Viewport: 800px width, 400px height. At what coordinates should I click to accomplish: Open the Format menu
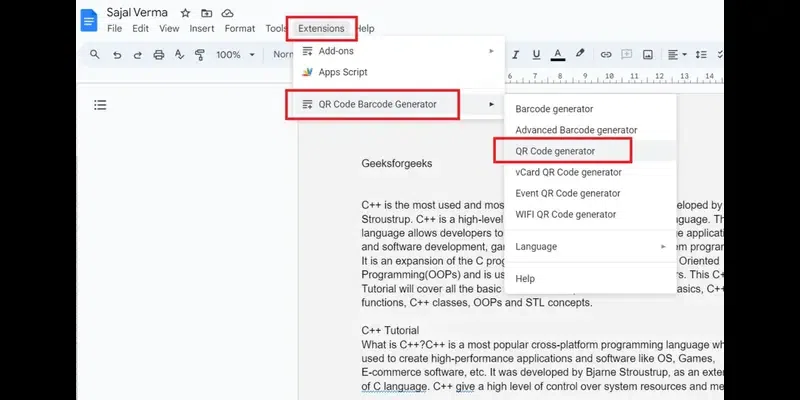click(x=240, y=29)
